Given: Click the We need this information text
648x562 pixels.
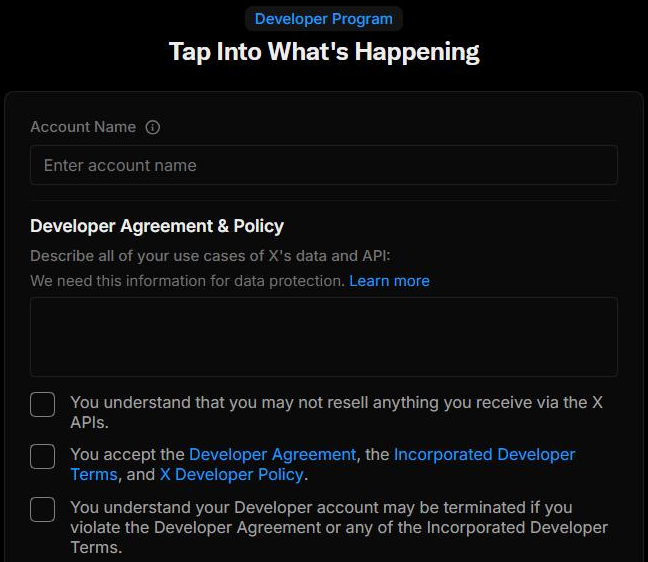Looking at the screenshot, I should pos(187,281).
